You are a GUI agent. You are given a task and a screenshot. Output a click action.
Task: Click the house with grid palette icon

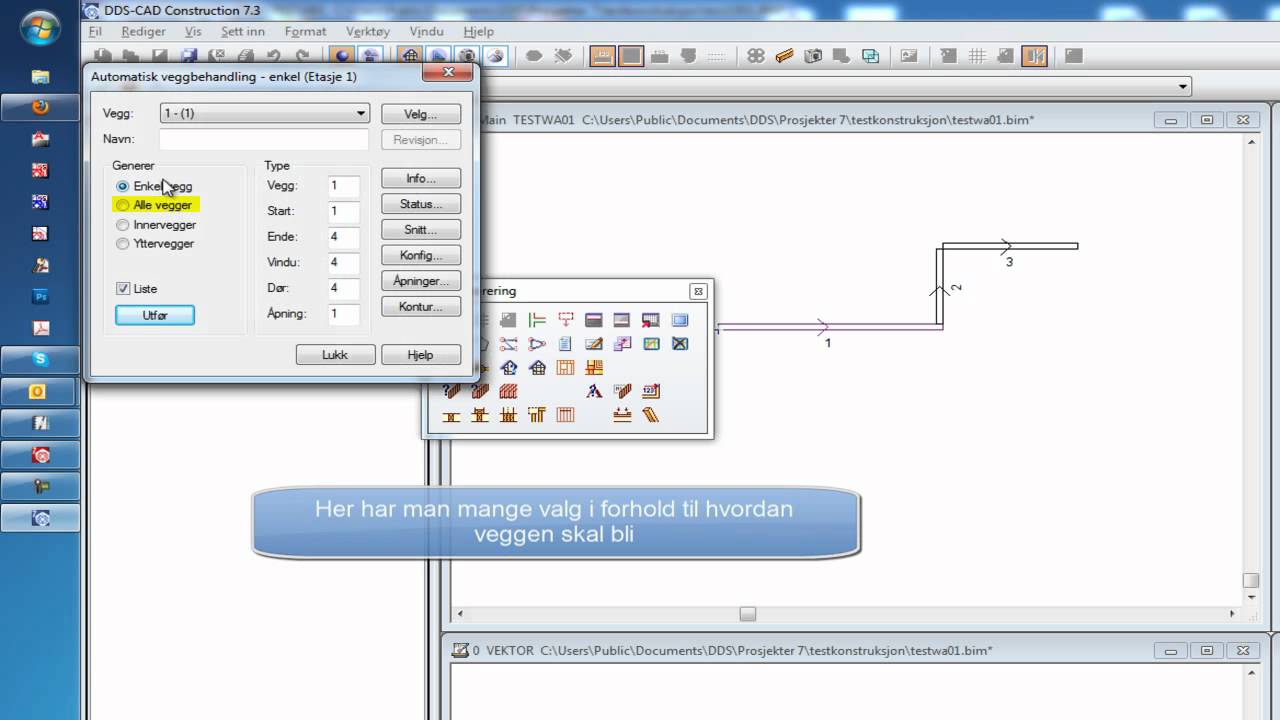click(537, 368)
